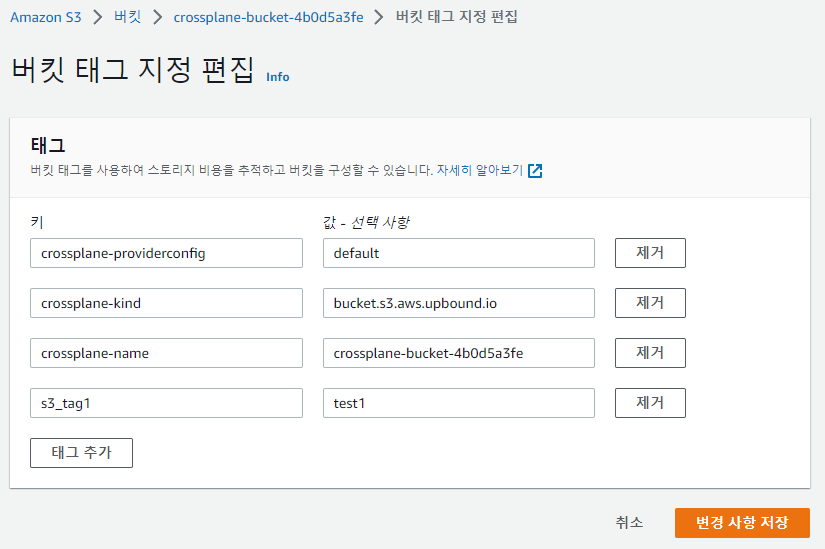
Task: Remove the crossplane-name tag with 제거
Action: [x=650, y=353]
